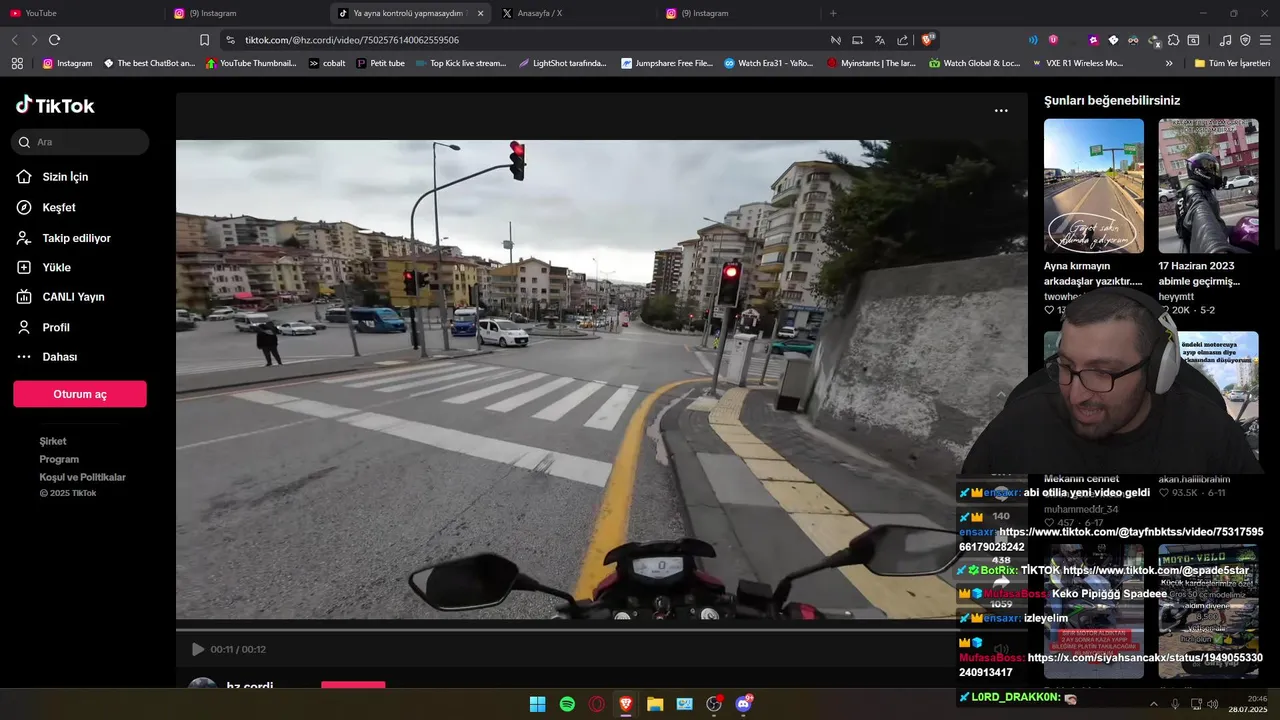The image size is (1280, 720).
Task: Open the TikTok logo home link
Action: coord(55,106)
